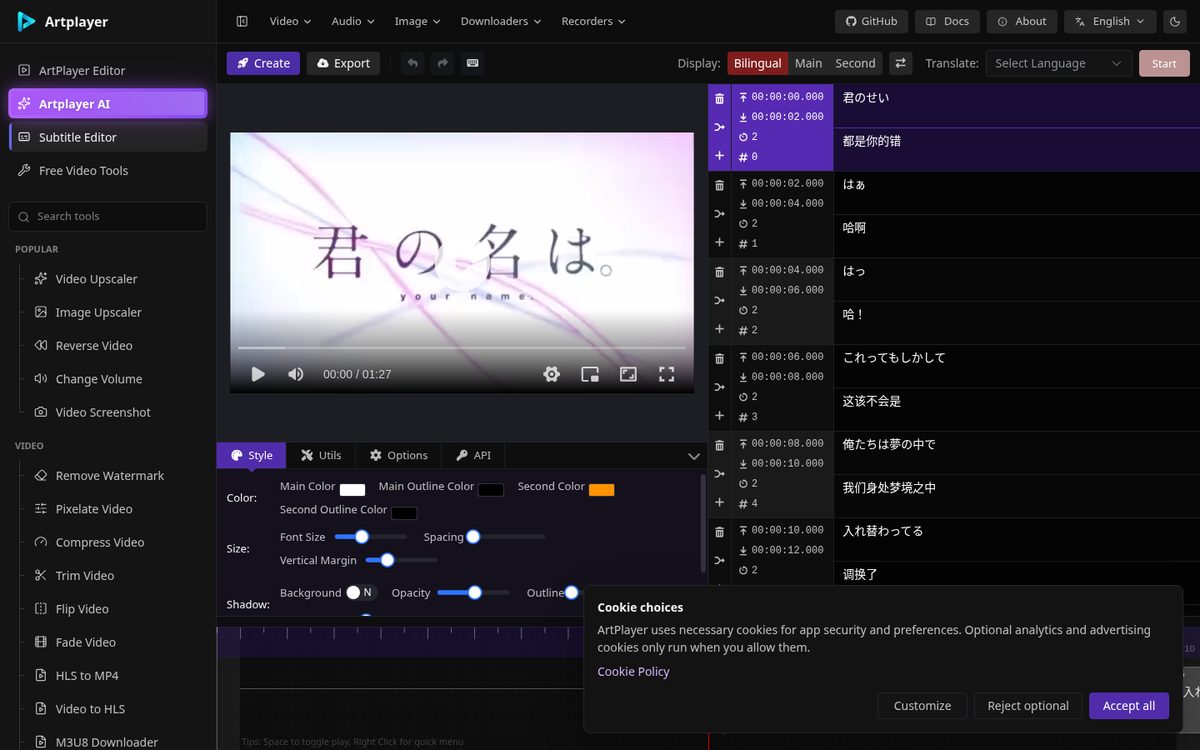Click Accept all cookies
The image size is (1200, 750).
[1129, 706]
